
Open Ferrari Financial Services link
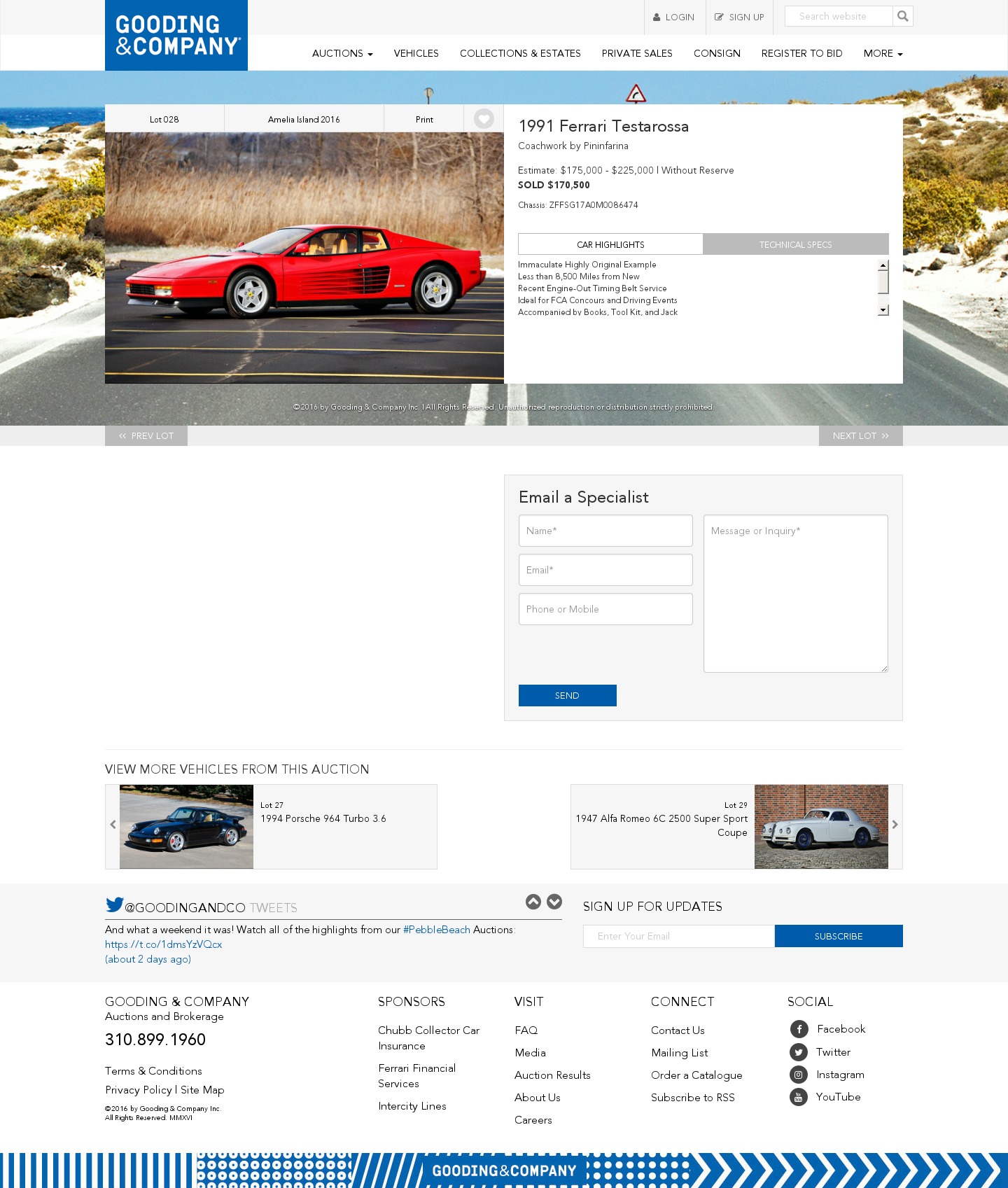[x=416, y=1076]
